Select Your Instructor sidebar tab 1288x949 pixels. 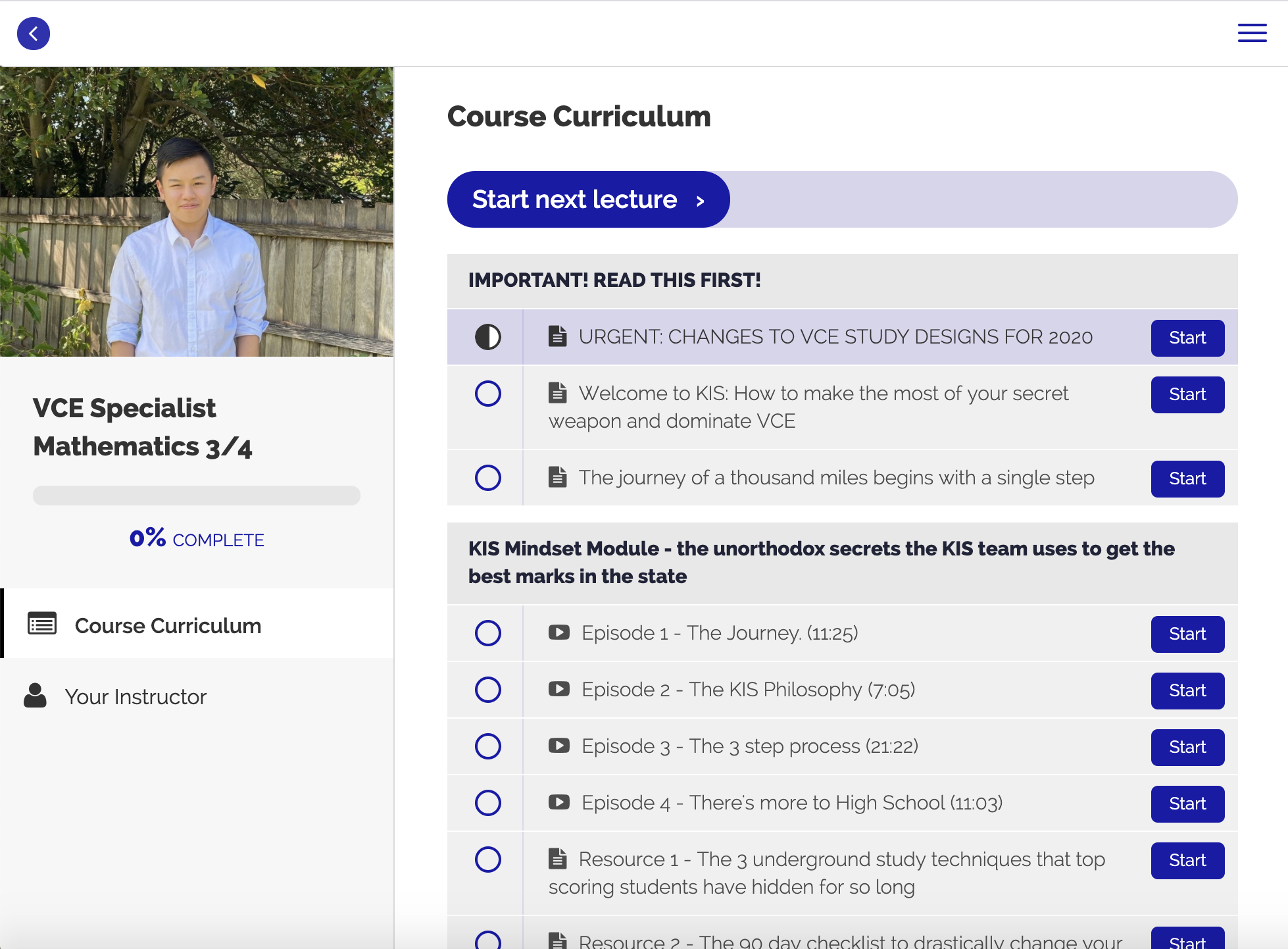point(136,697)
